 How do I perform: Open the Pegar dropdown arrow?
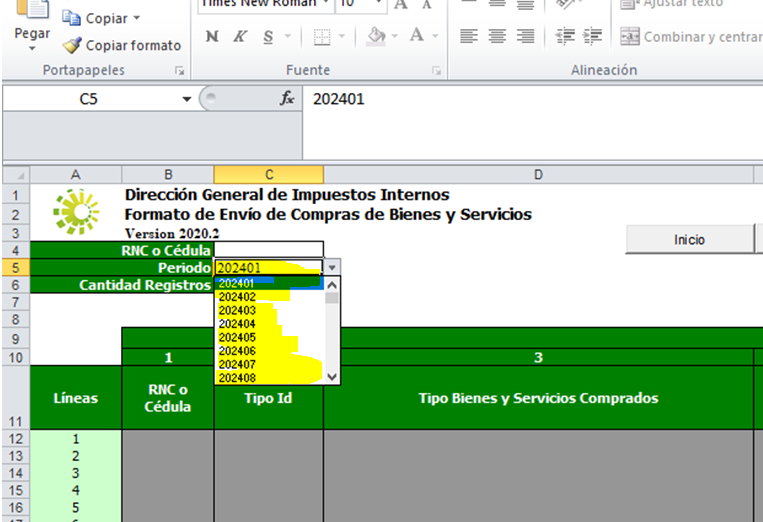point(32,49)
